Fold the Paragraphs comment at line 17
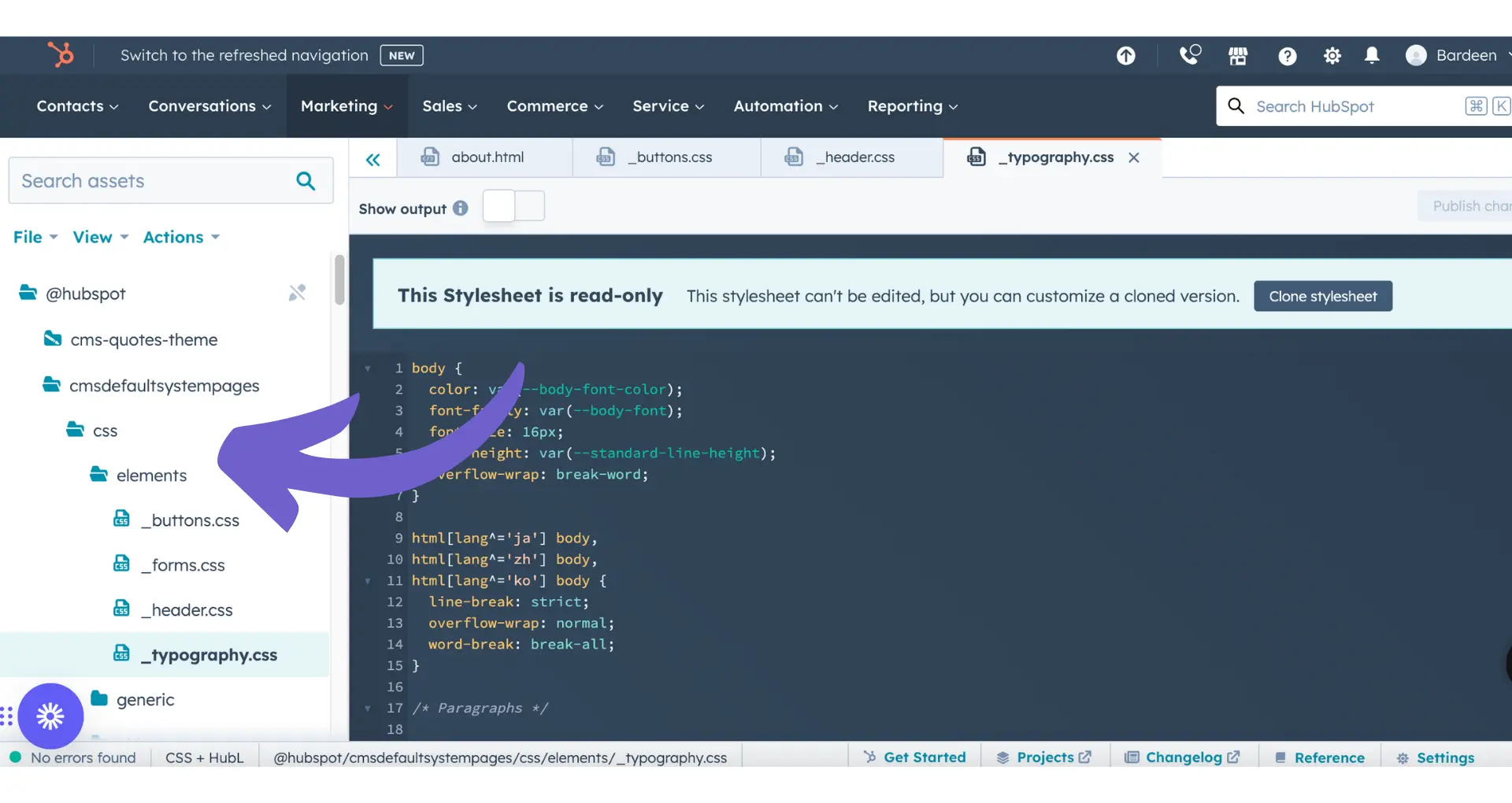 point(368,709)
